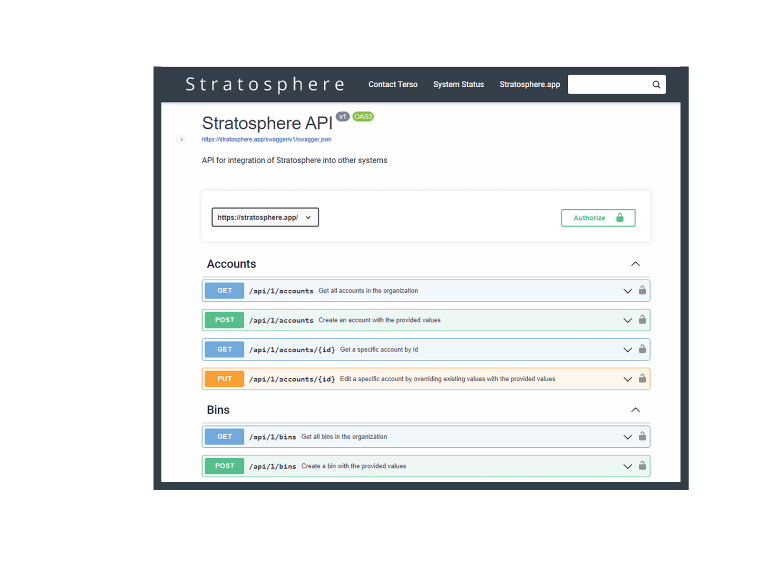Click the Authorize button

click(598, 218)
